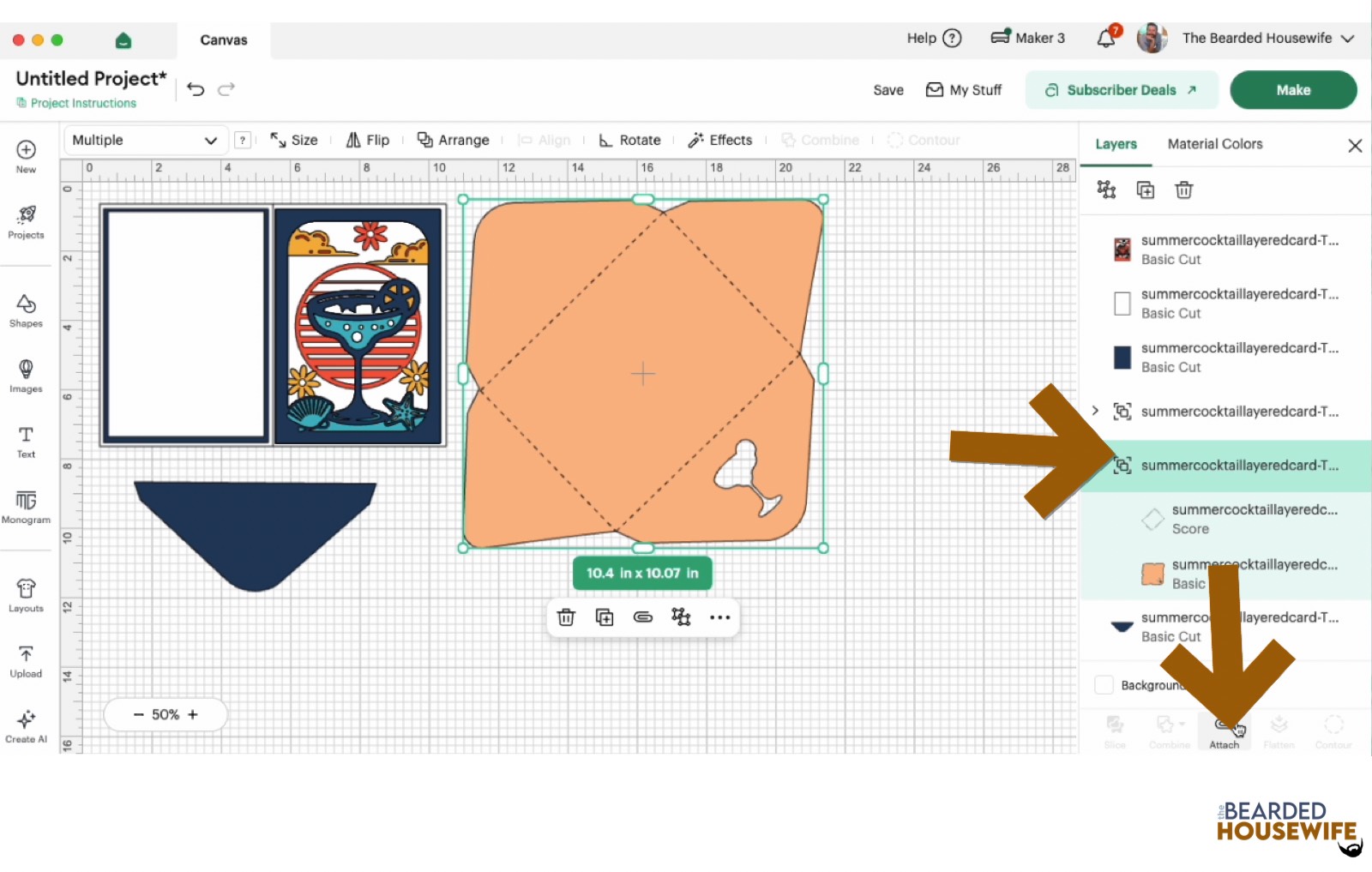Viewport: 1372px width, 872px height.
Task: Select the navy triangle flap layer
Action: coord(1225,627)
